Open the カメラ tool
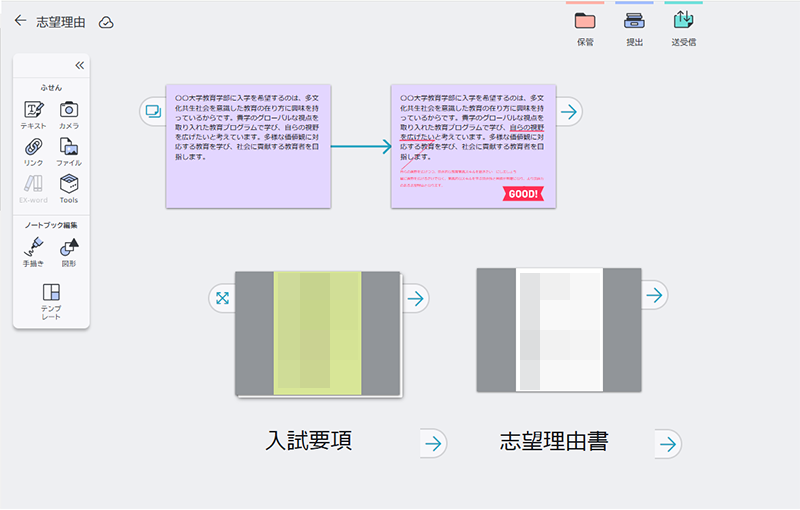The width and height of the screenshot is (800, 510). click(x=69, y=112)
